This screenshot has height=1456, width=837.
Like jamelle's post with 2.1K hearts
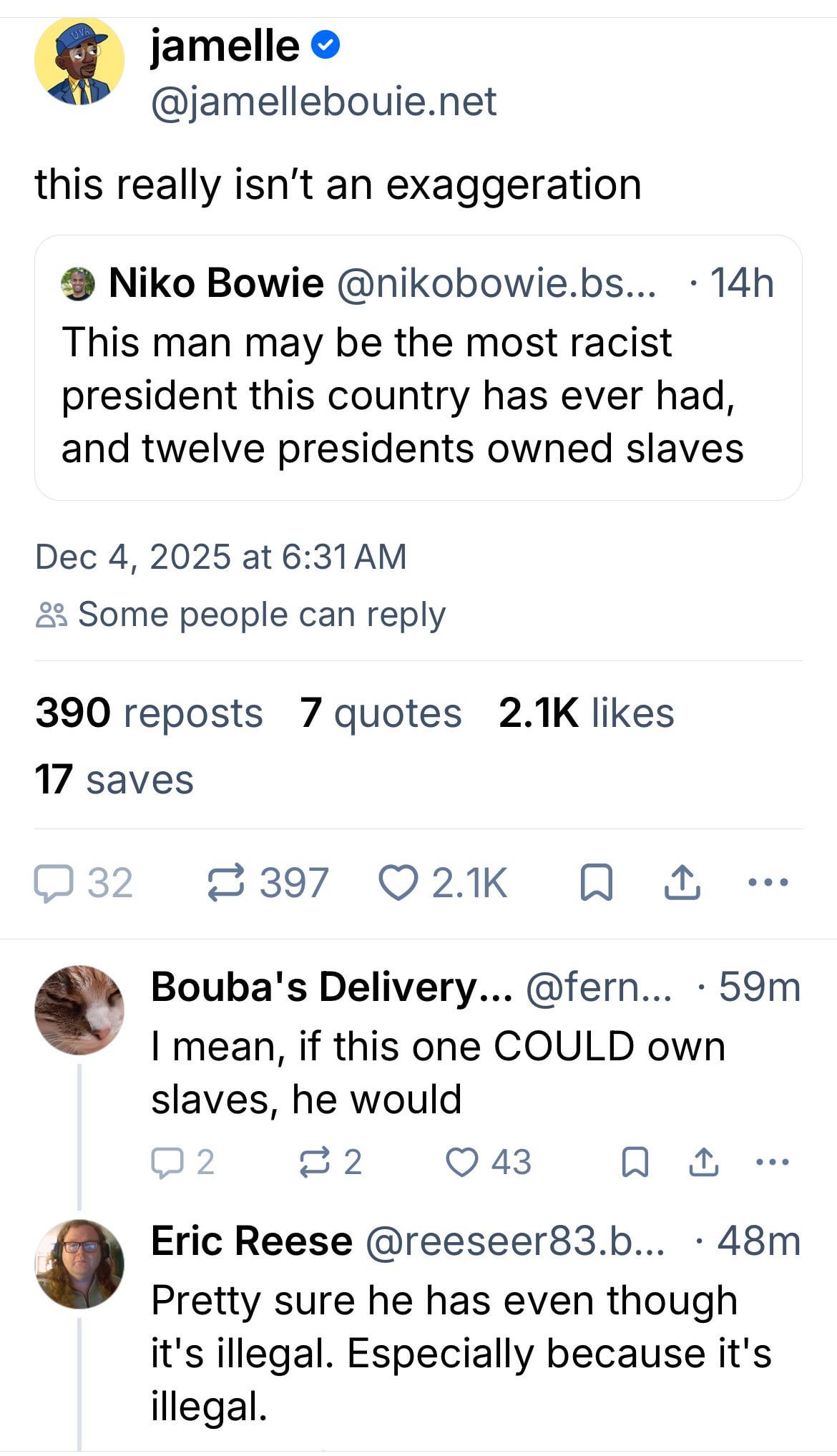398,883
